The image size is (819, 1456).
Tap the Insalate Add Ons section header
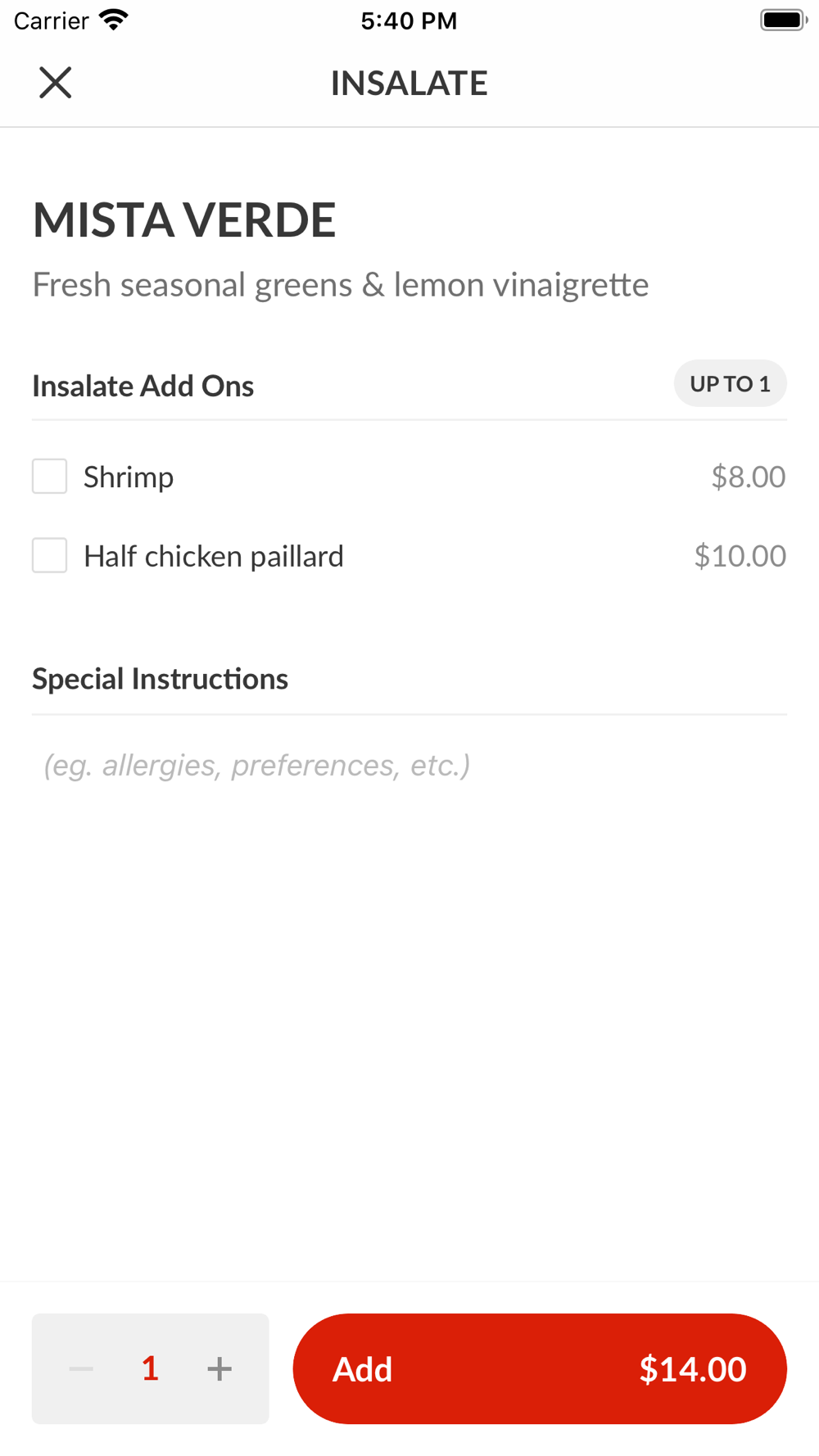pos(143,386)
